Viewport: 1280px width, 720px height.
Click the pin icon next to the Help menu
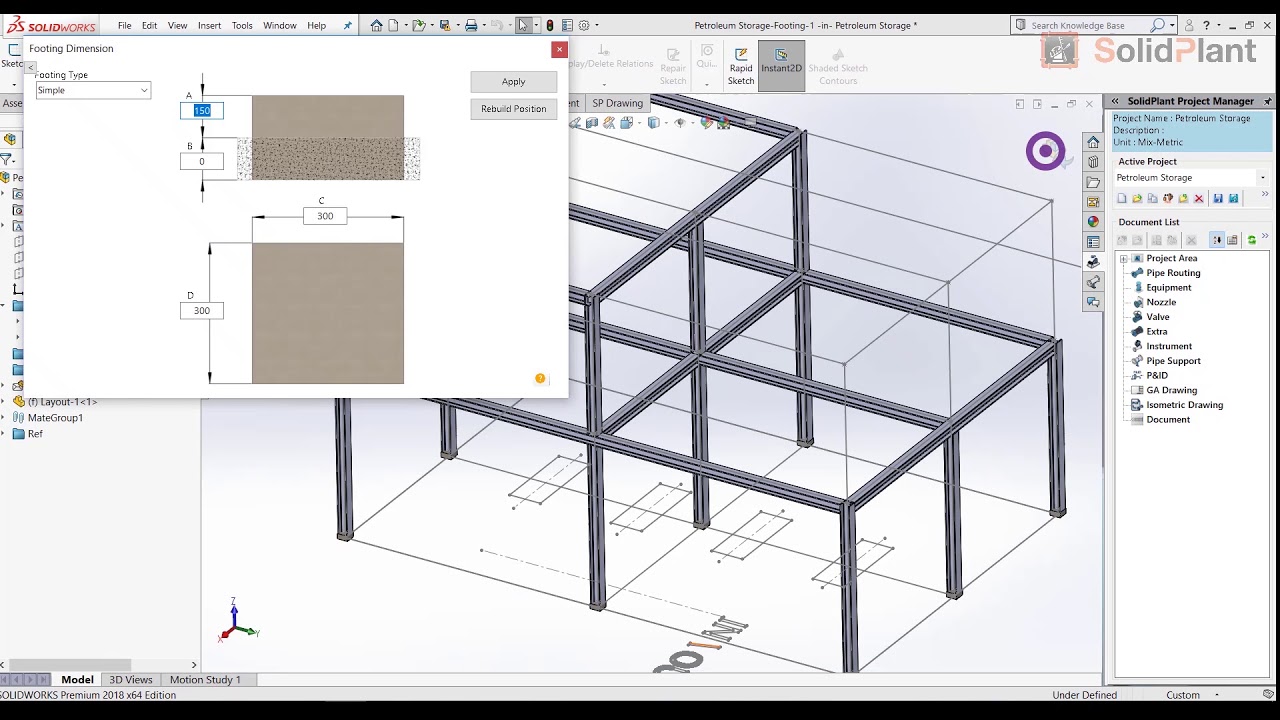click(347, 25)
